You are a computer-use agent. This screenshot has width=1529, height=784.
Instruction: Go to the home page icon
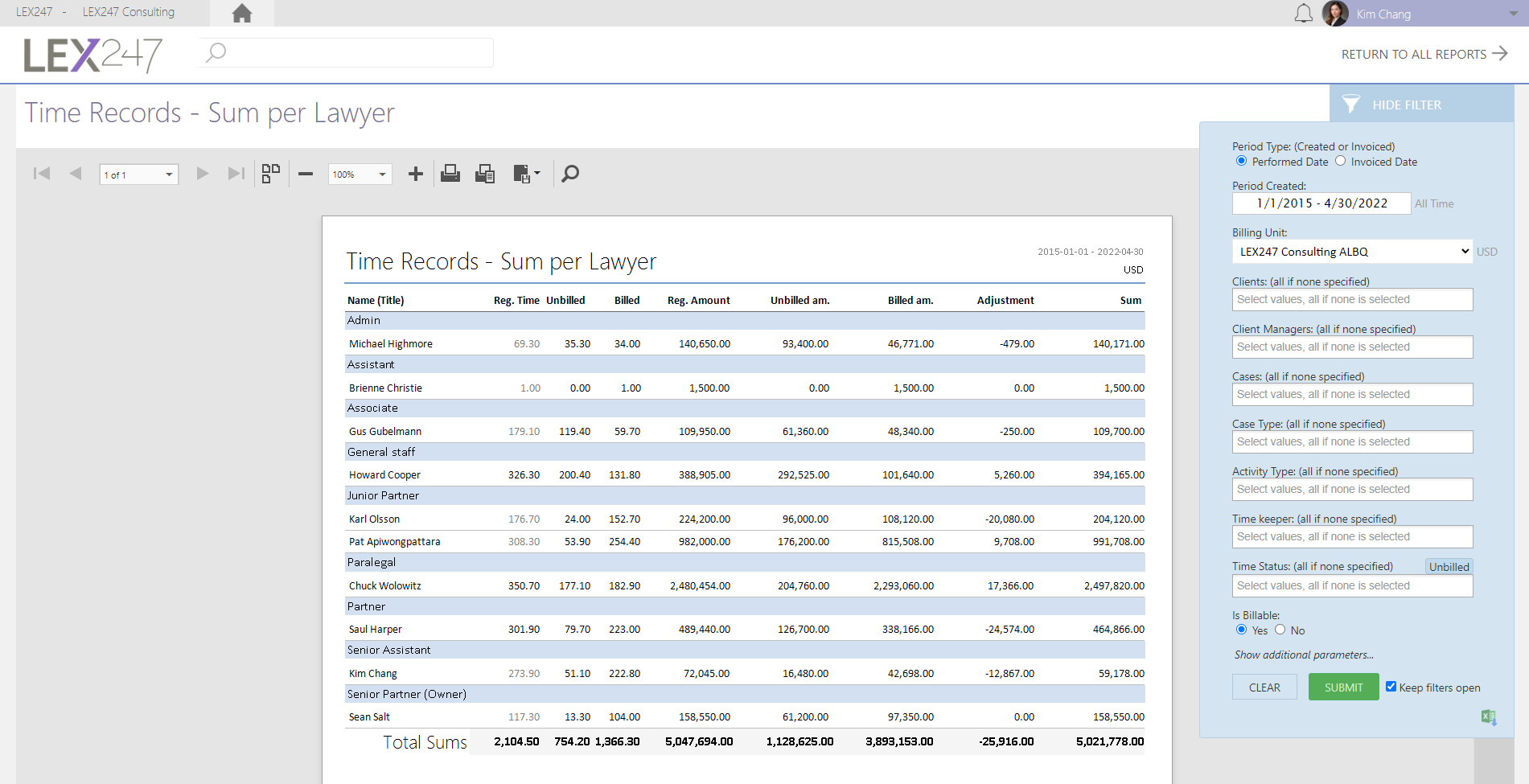241,13
